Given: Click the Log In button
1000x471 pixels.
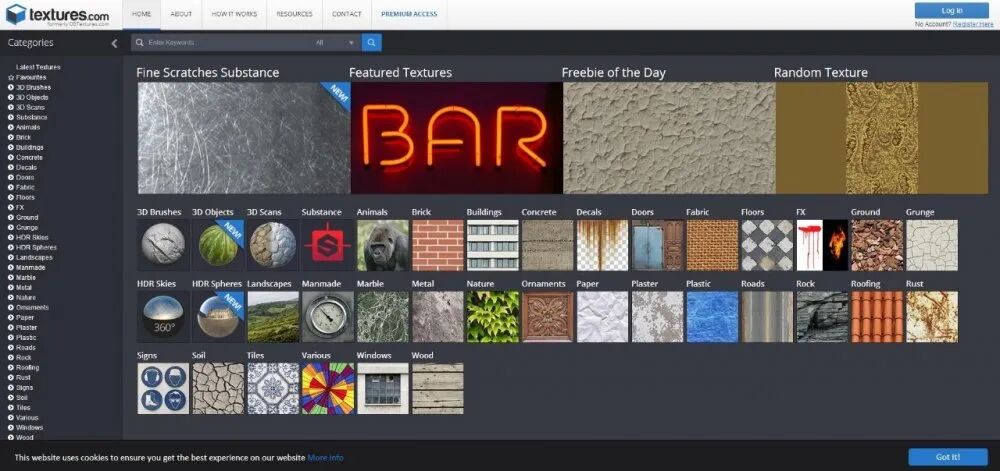Looking at the screenshot, I should [952, 11].
